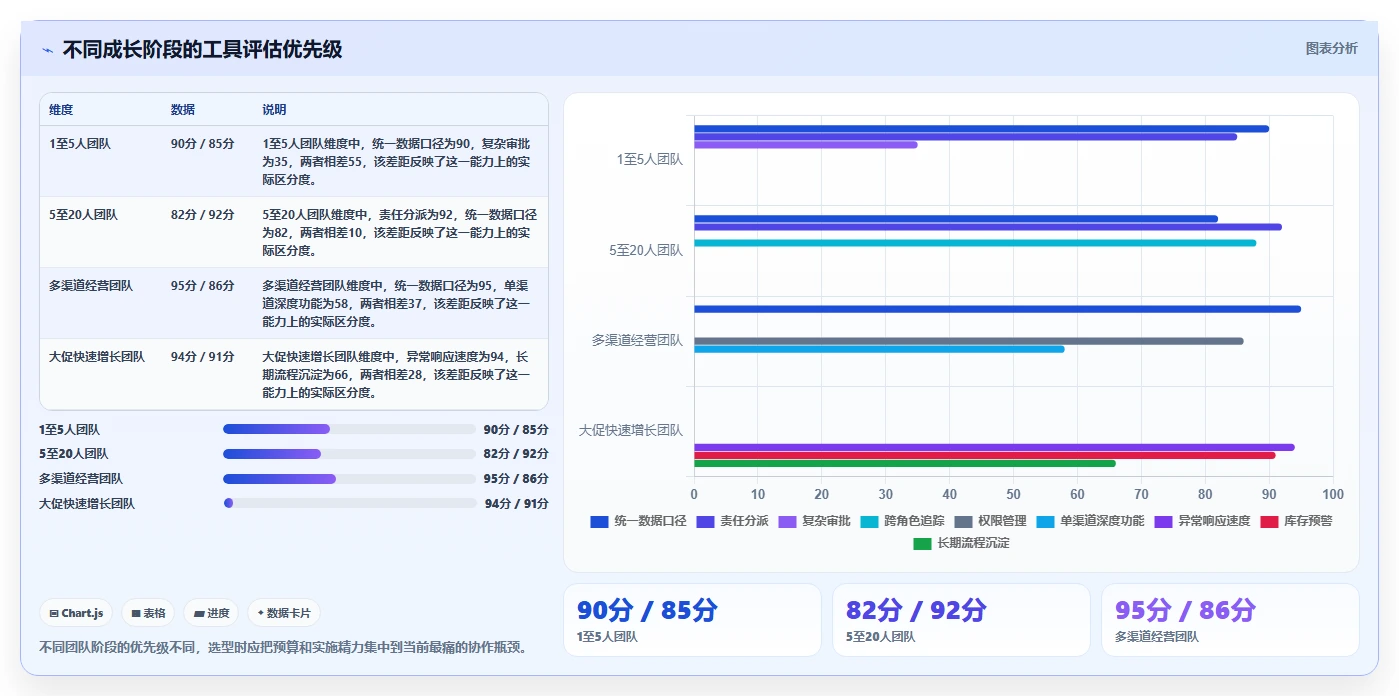Click the 94分 / 91分 table cell
This screenshot has width=1399, height=696.
point(203,357)
